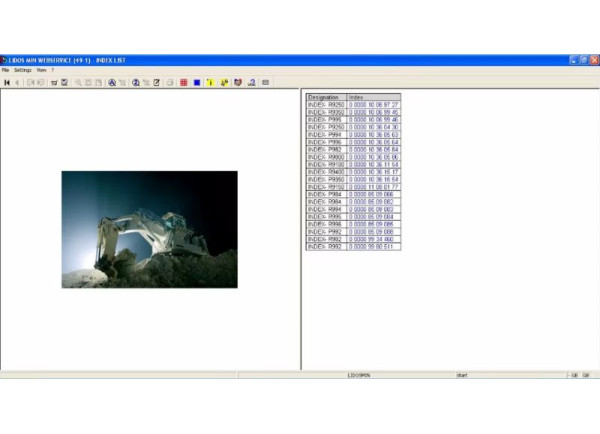Click the Designation column header
Screen dimensions: 600x434
(x=326, y=97)
